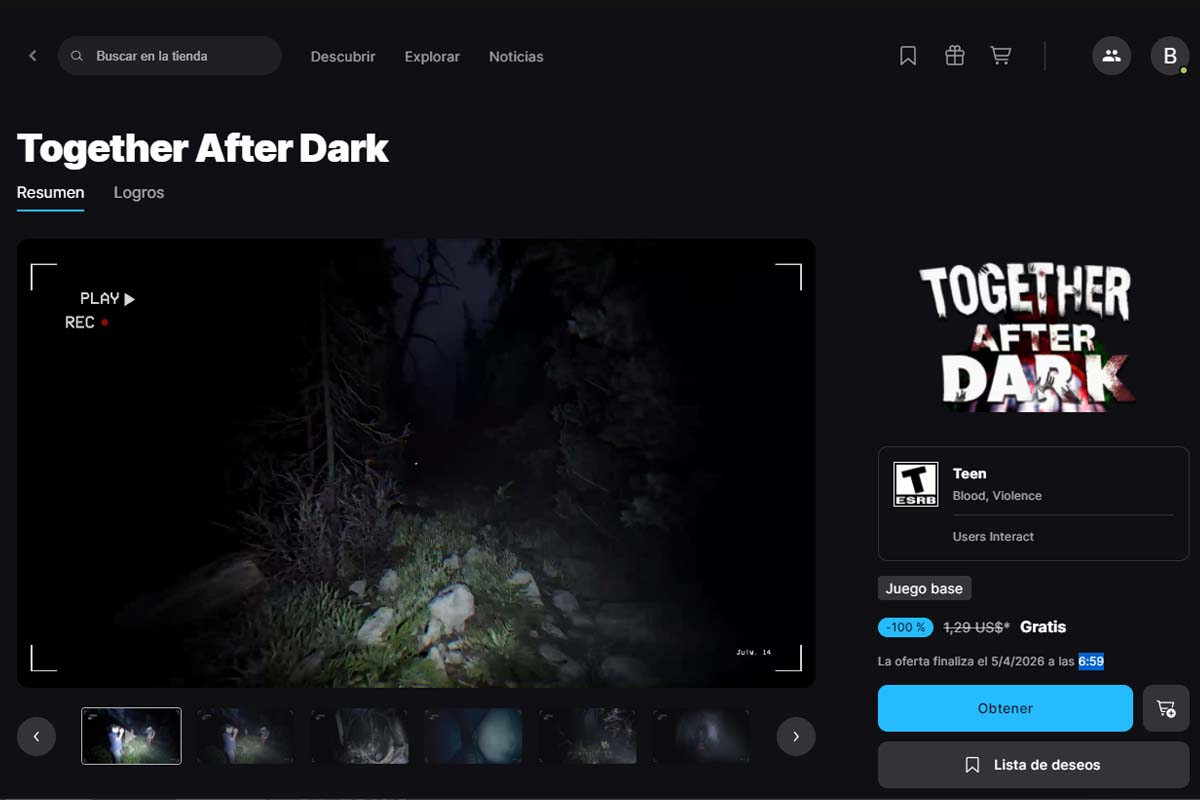The image size is (1200, 800).
Task: Open saved wishlist via bookmark icon
Action: (907, 56)
